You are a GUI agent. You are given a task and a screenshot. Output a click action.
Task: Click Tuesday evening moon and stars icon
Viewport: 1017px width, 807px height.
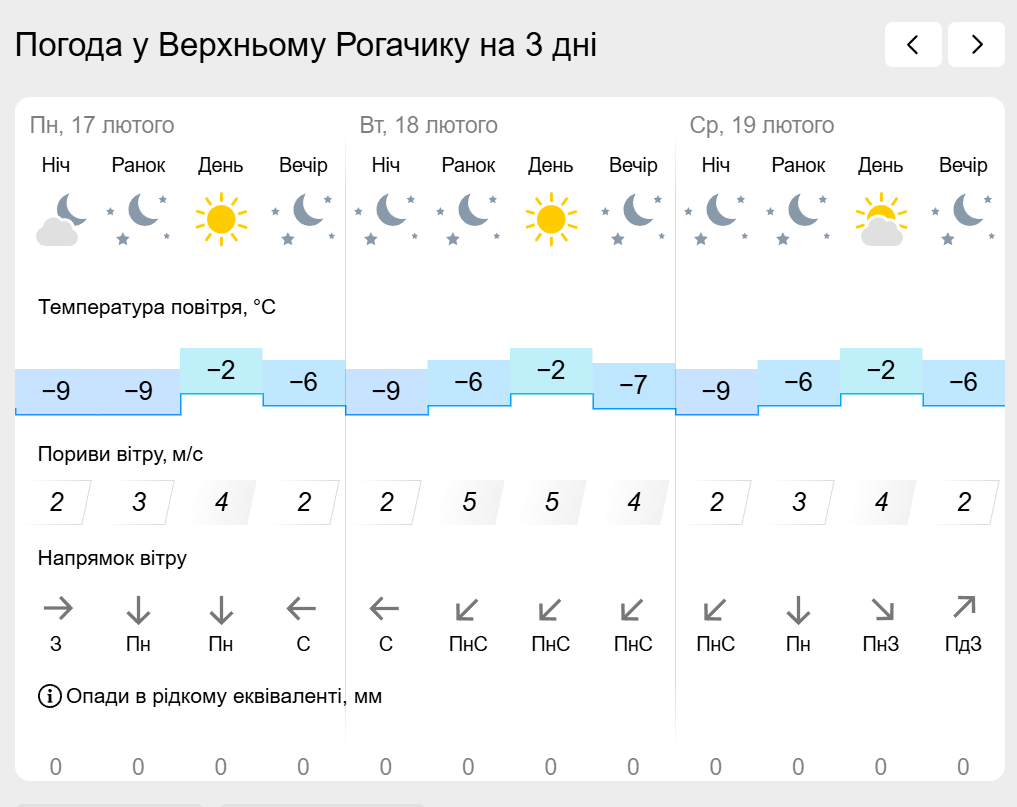click(633, 219)
